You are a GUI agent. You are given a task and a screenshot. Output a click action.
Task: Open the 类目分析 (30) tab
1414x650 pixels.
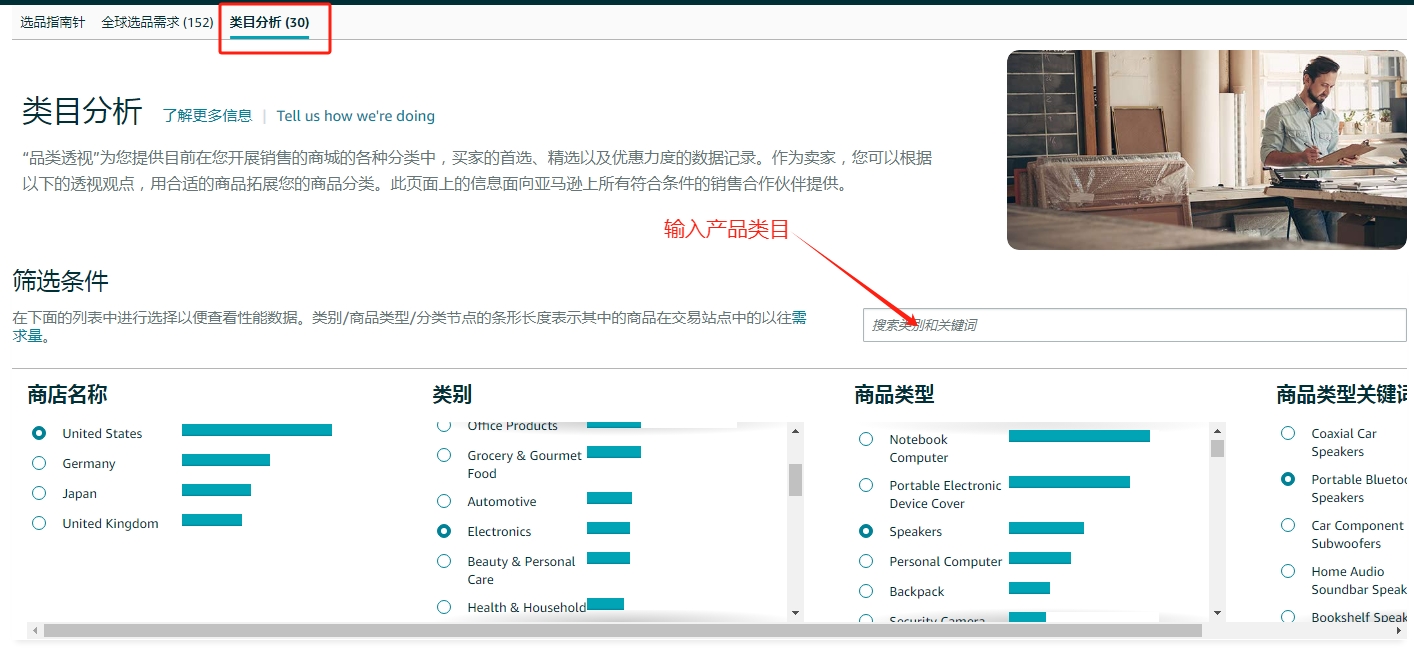tap(269, 21)
